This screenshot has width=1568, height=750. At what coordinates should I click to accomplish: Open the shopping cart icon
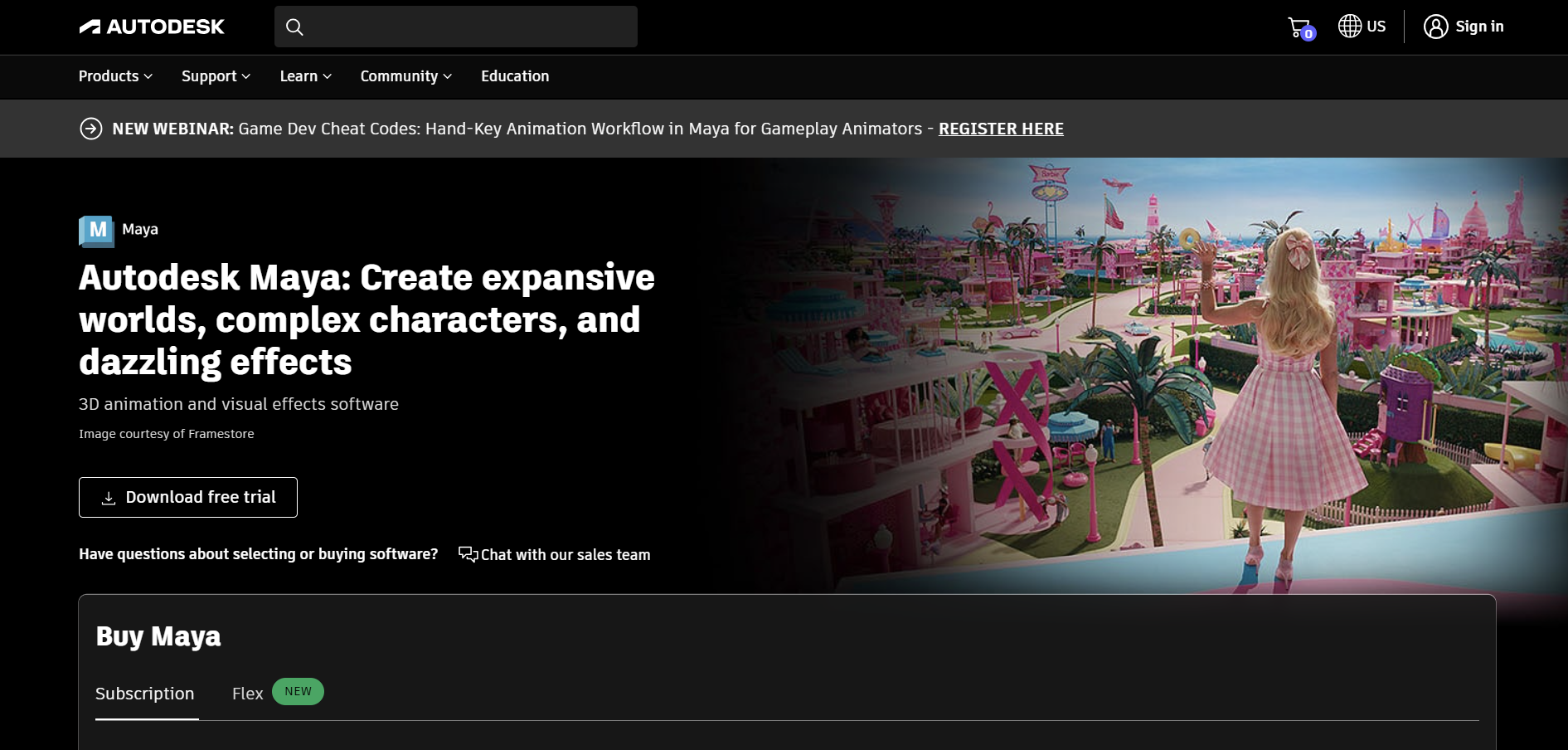click(1300, 28)
